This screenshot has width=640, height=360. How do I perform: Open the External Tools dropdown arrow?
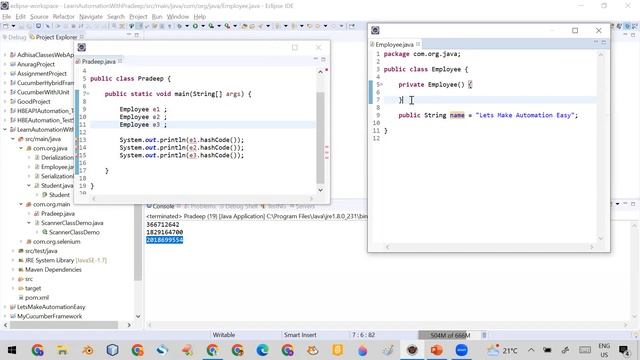pyautogui.click(x=235, y=26)
